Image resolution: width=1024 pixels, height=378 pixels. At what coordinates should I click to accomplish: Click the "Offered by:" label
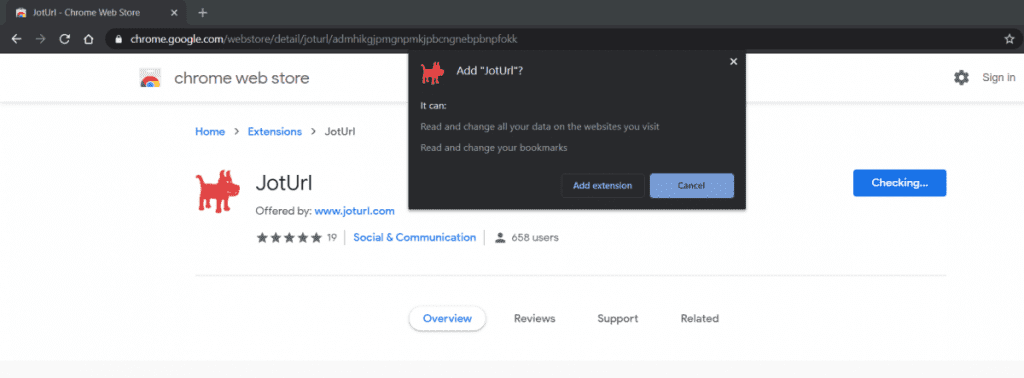(x=283, y=211)
